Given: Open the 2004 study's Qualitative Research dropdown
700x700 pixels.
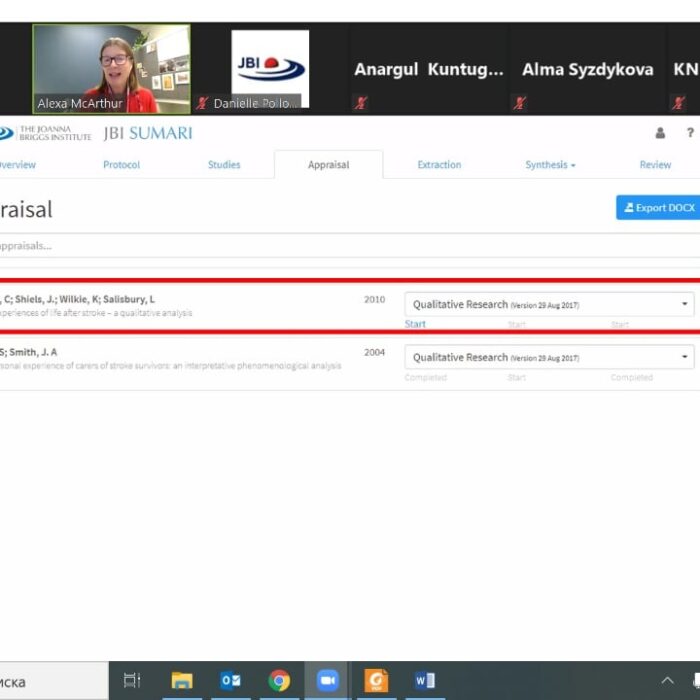Looking at the screenshot, I should (x=549, y=357).
